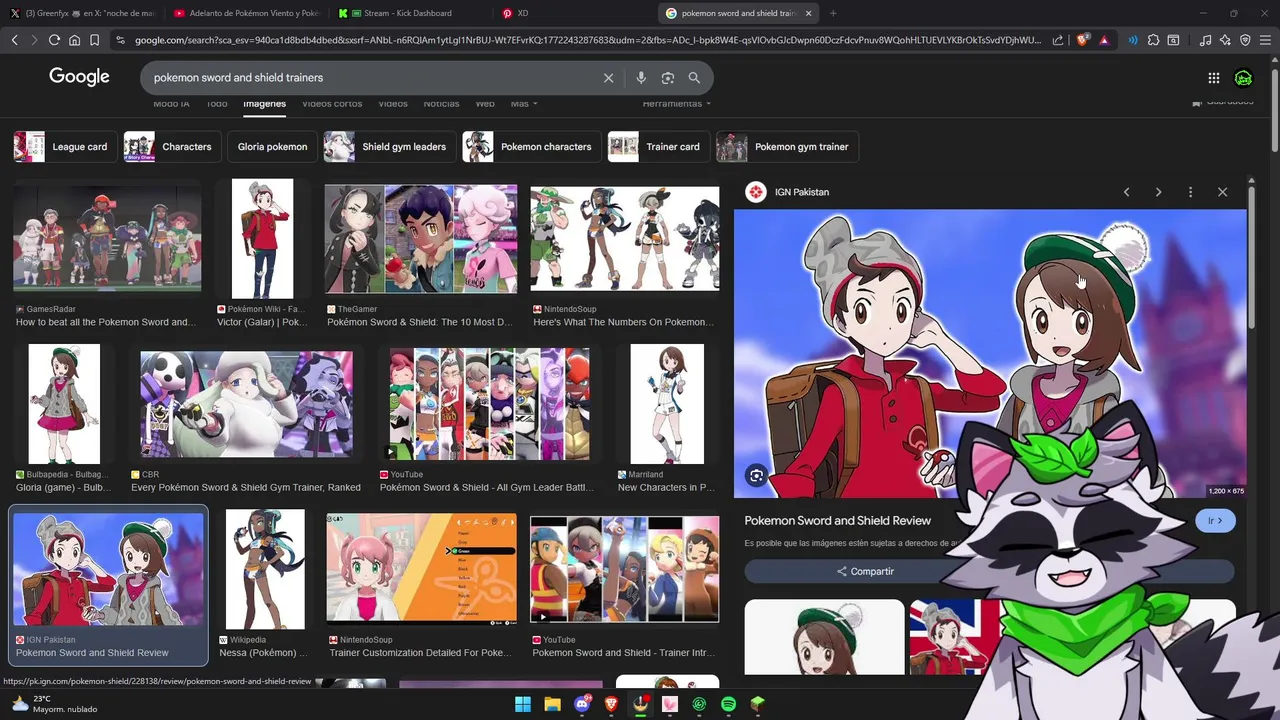Open a new browser tab
The height and width of the screenshot is (720, 1280).
(x=833, y=13)
